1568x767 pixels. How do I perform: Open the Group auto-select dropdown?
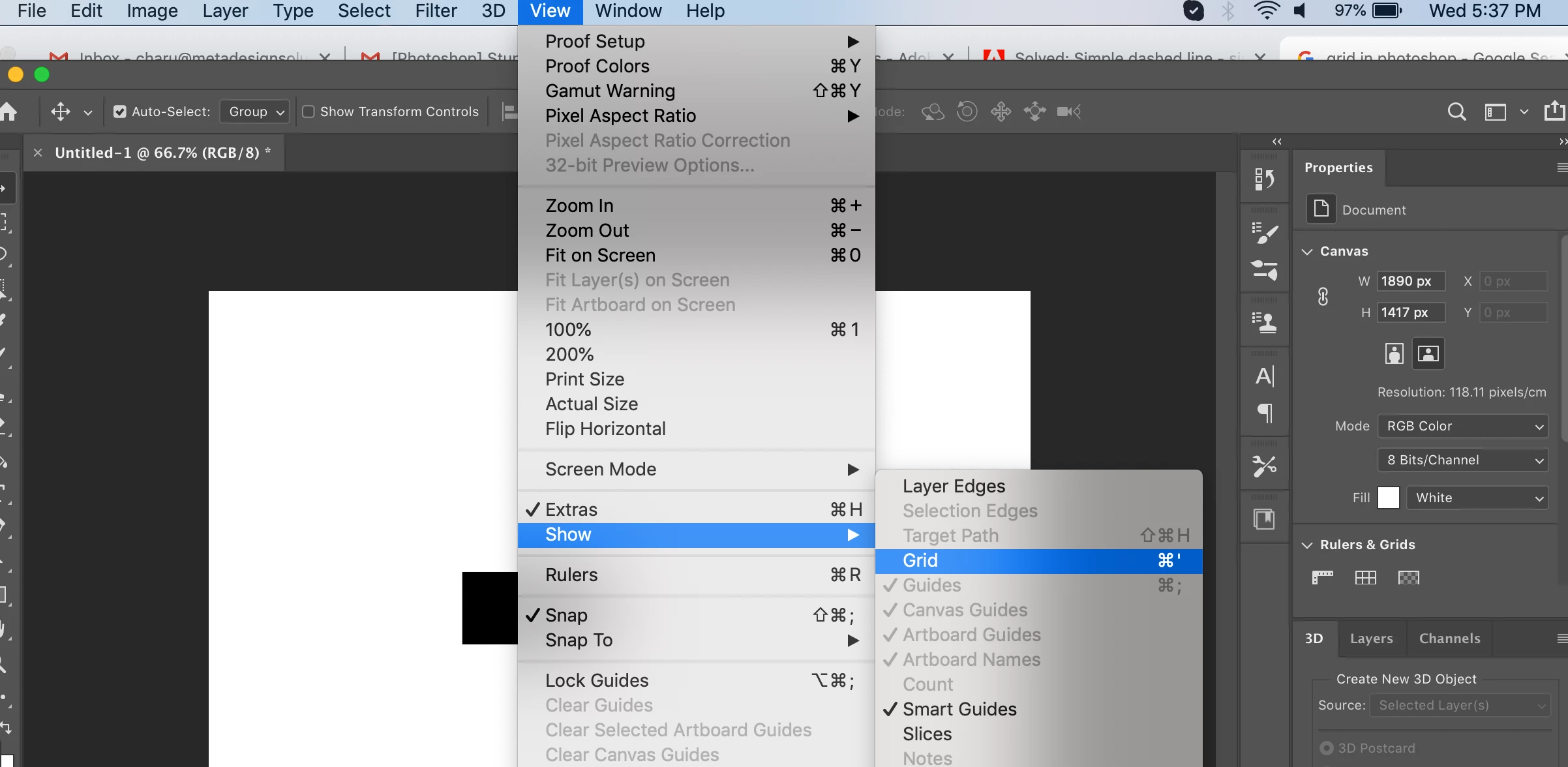pos(255,112)
